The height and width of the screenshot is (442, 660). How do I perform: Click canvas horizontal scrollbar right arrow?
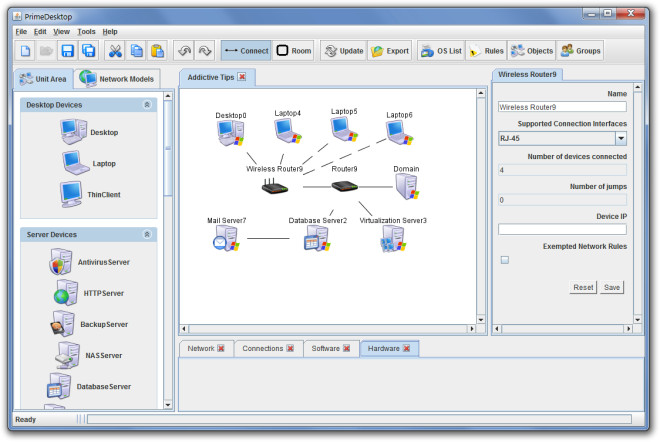click(x=471, y=328)
